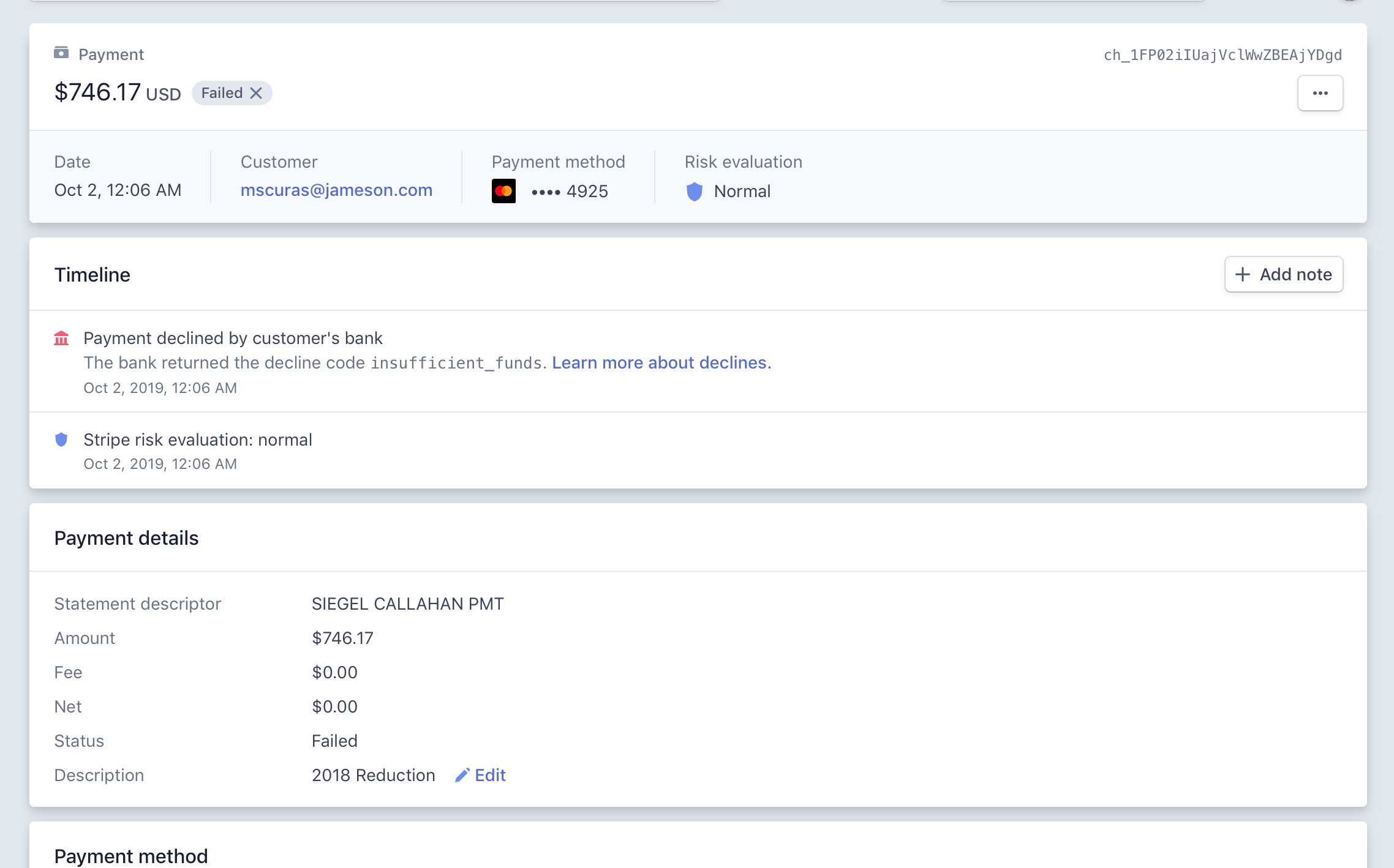Click the Payment method section heading

(131, 856)
